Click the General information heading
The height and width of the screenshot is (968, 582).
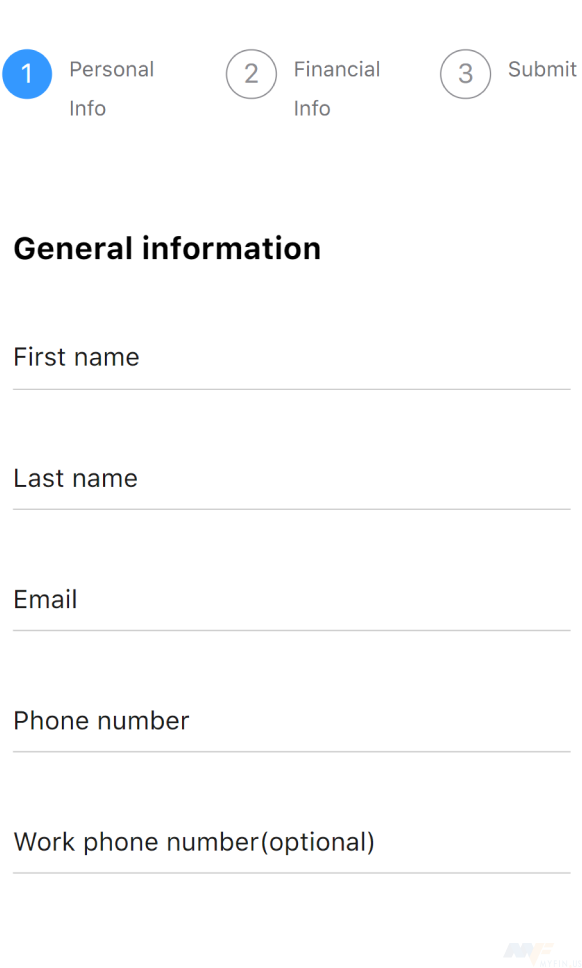(166, 248)
